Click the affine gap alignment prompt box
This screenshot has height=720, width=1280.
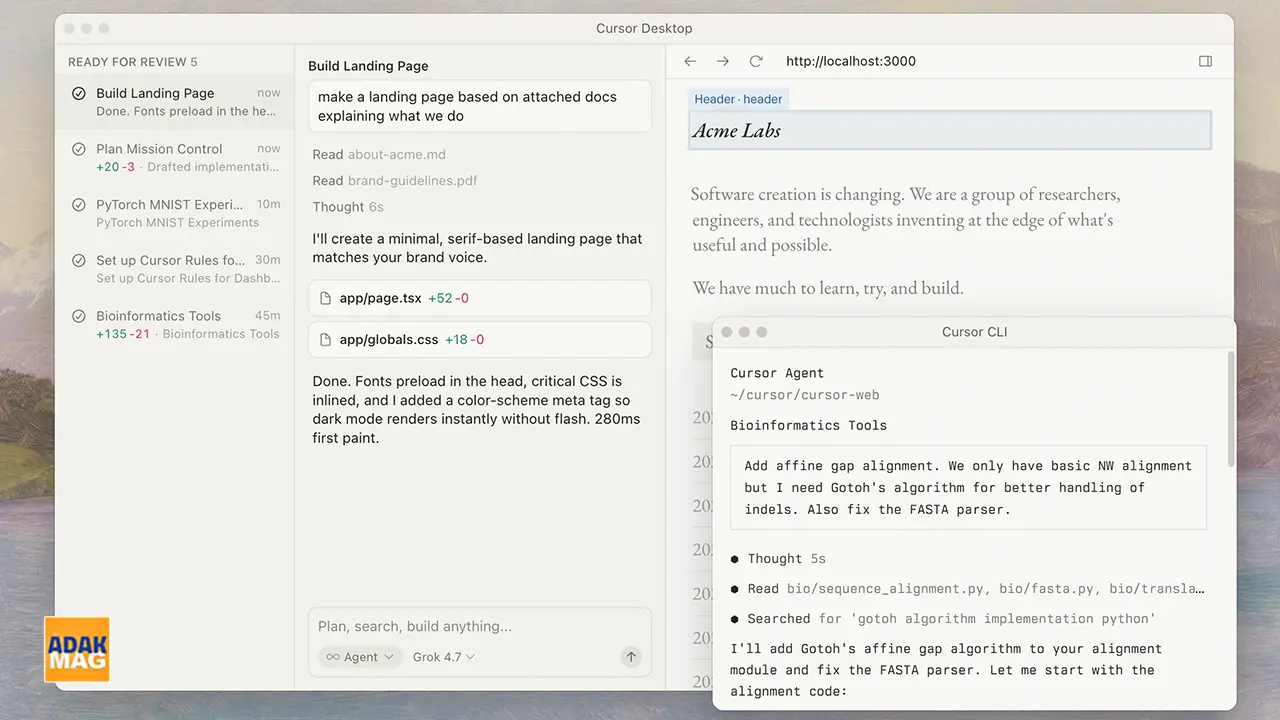coord(968,488)
